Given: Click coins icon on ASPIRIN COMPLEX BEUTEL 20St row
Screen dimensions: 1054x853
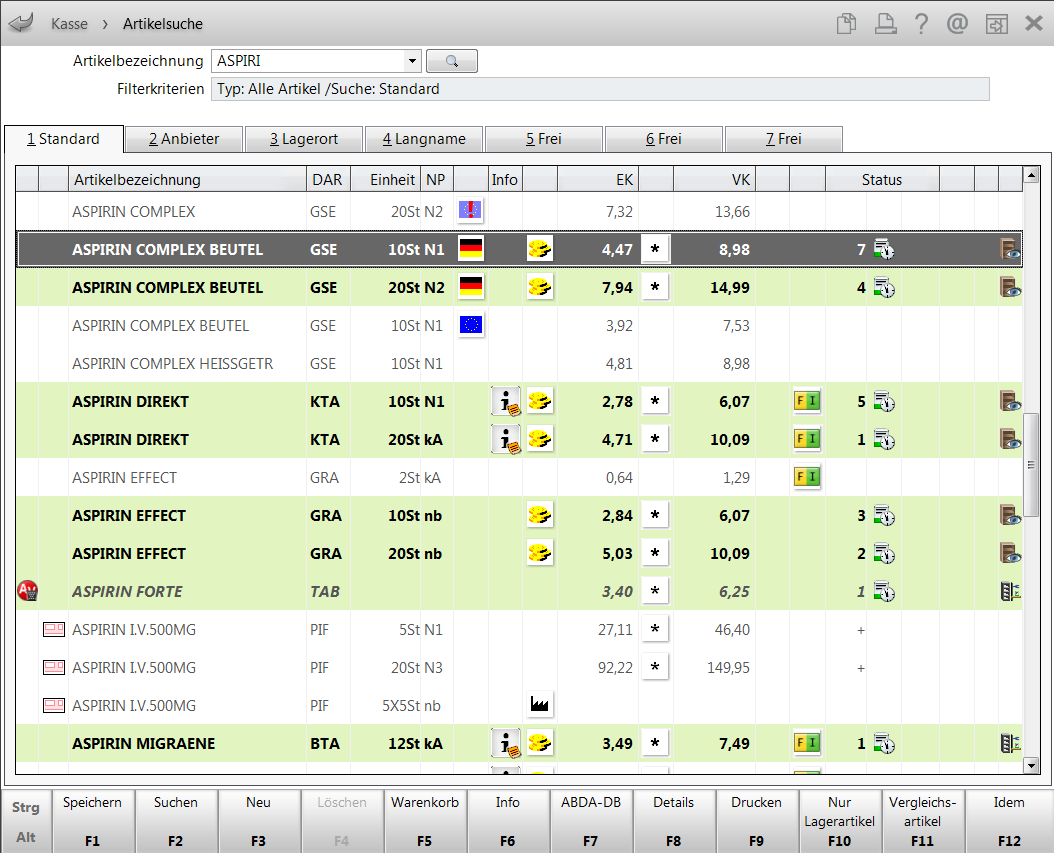Looking at the screenshot, I should click(x=539, y=287).
